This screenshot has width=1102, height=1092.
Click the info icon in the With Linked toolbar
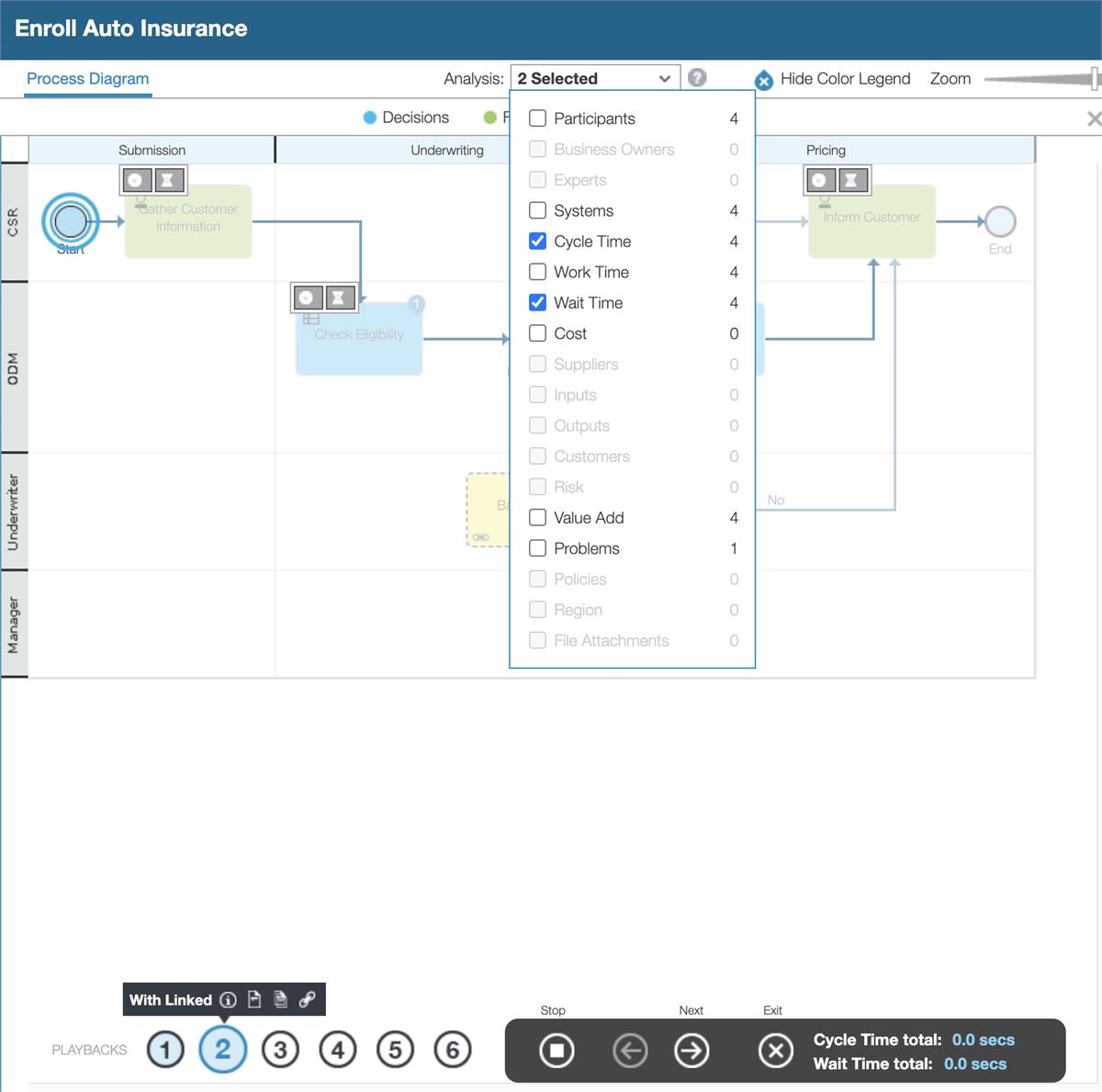click(x=227, y=999)
